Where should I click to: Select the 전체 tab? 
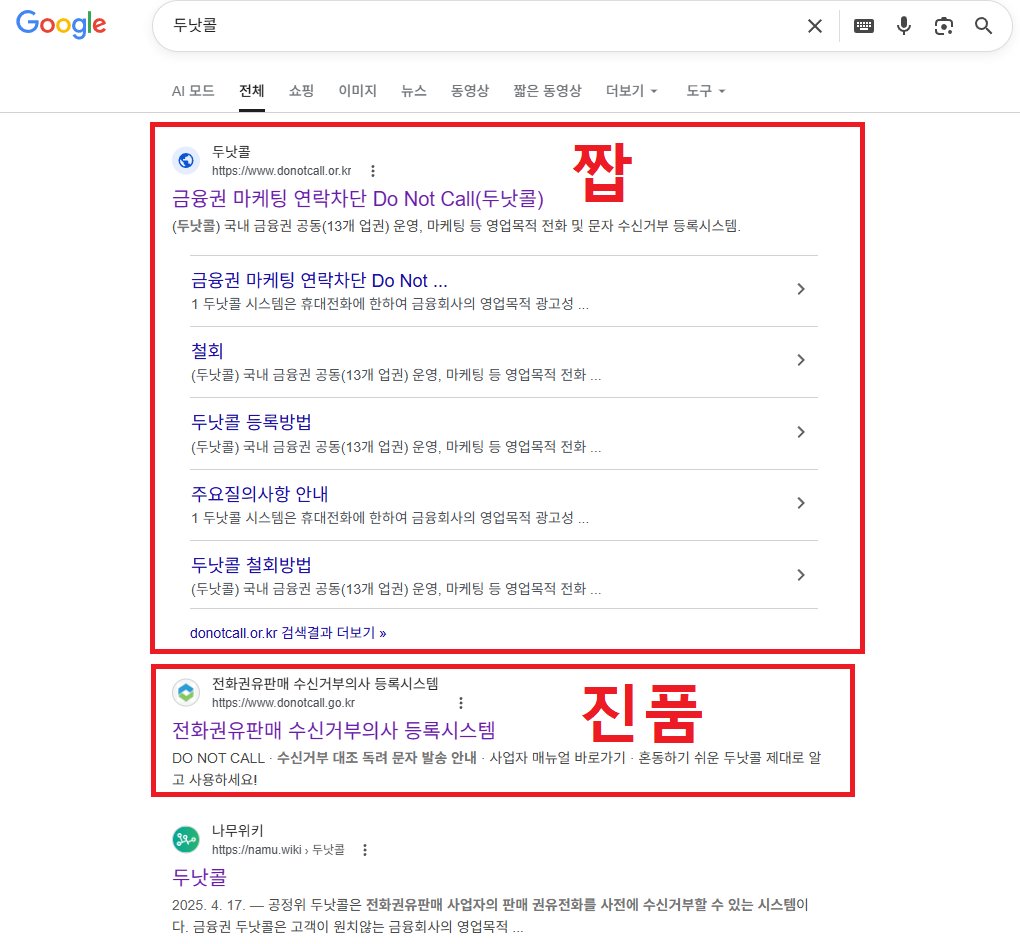pos(252,91)
